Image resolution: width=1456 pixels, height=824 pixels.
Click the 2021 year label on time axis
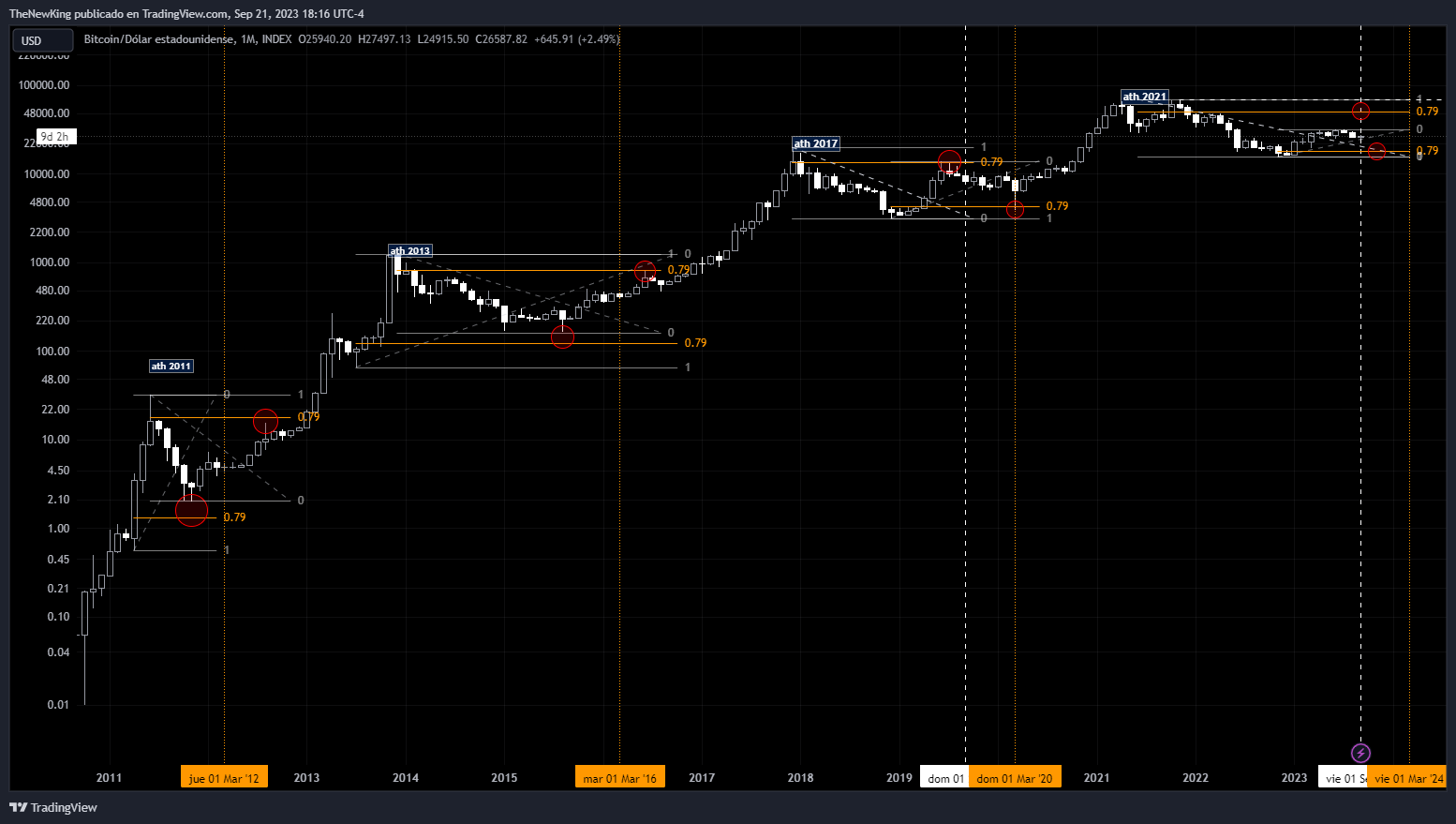pyautogui.click(x=1096, y=778)
